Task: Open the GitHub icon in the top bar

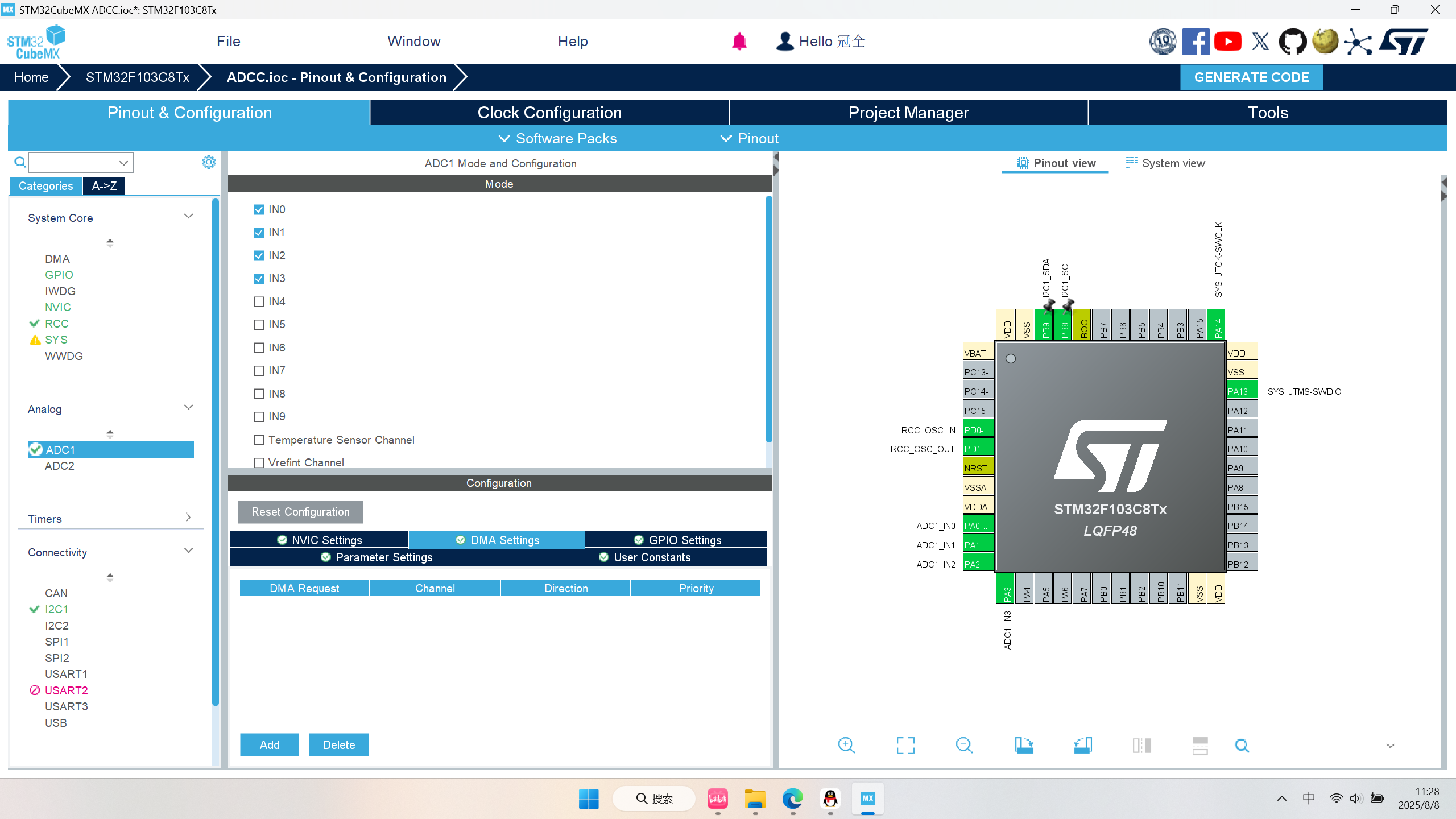Action: click(1293, 41)
